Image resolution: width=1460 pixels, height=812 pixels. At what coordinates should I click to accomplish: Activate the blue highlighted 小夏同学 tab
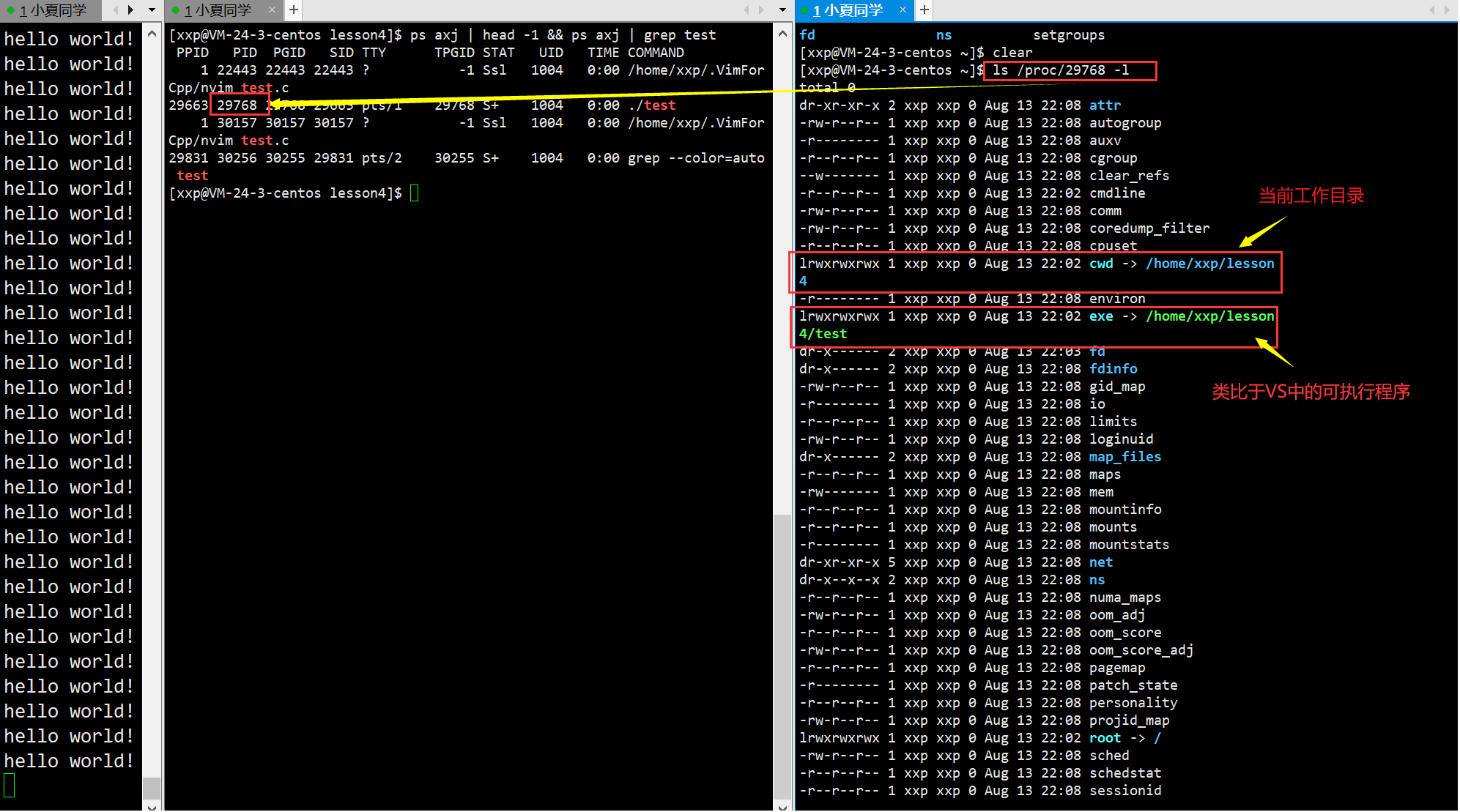pyautogui.click(x=847, y=10)
